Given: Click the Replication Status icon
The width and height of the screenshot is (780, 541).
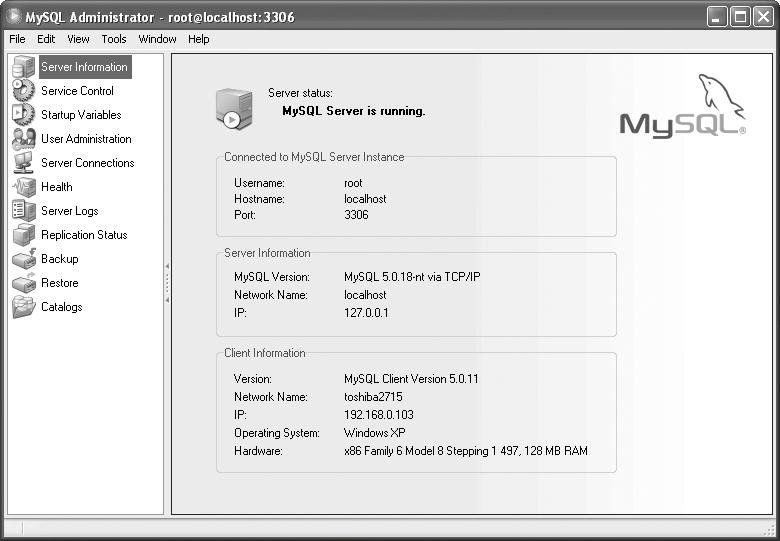Looking at the screenshot, I should (x=23, y=235).
